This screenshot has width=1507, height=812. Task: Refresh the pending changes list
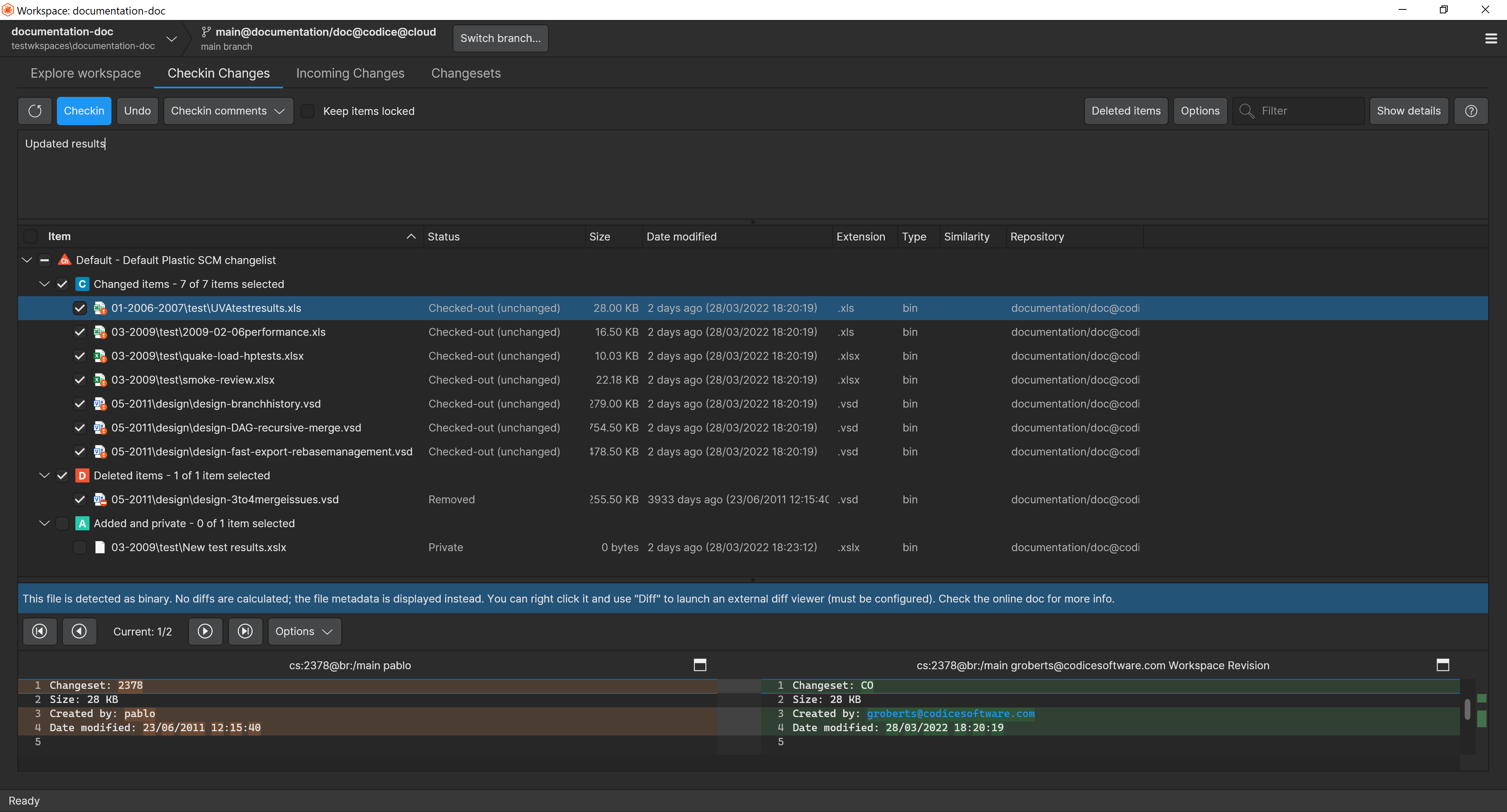(x=35, y=111)
